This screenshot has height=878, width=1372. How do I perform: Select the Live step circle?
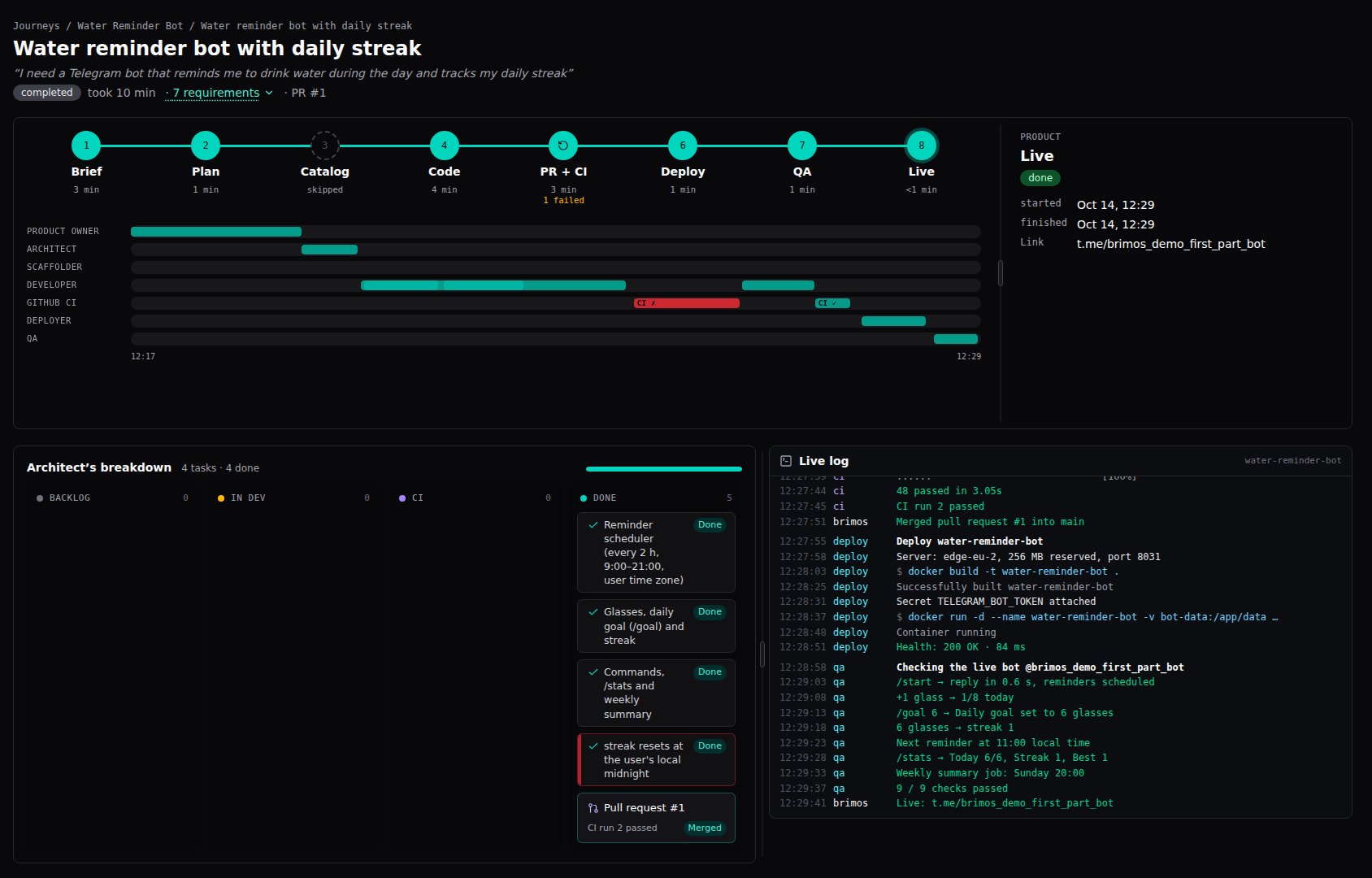(x=921, y=146)
